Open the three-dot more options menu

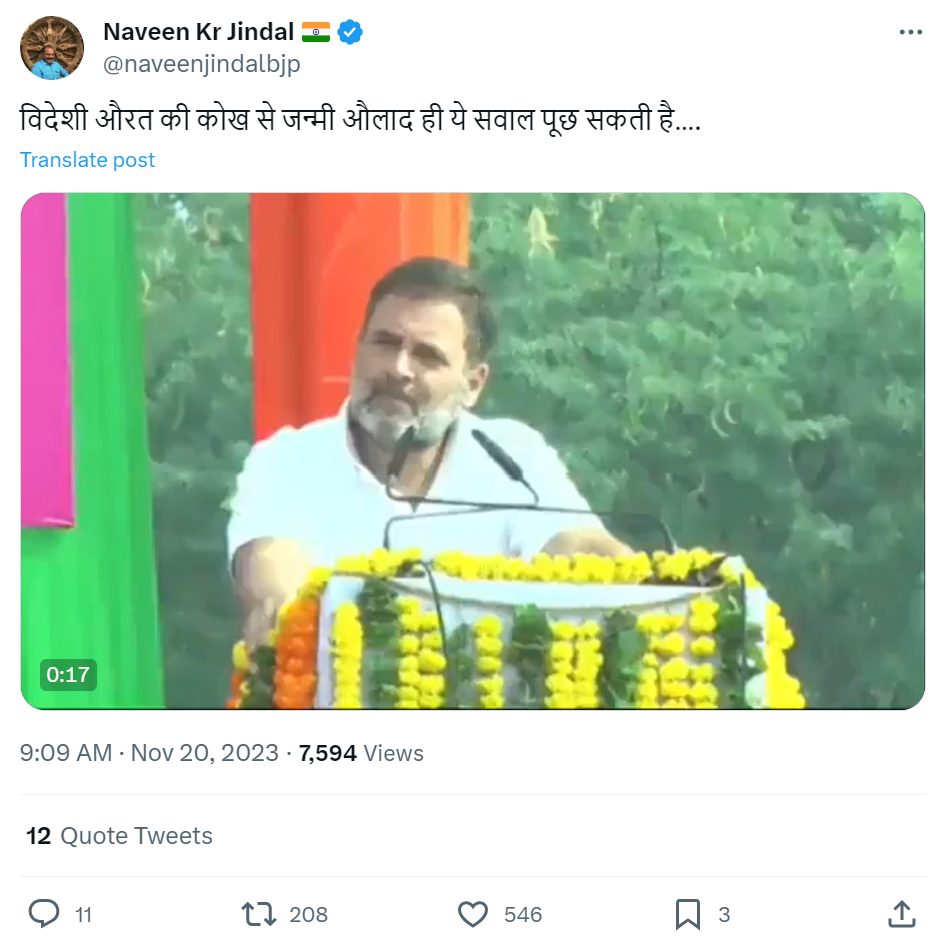pos(910,32)
